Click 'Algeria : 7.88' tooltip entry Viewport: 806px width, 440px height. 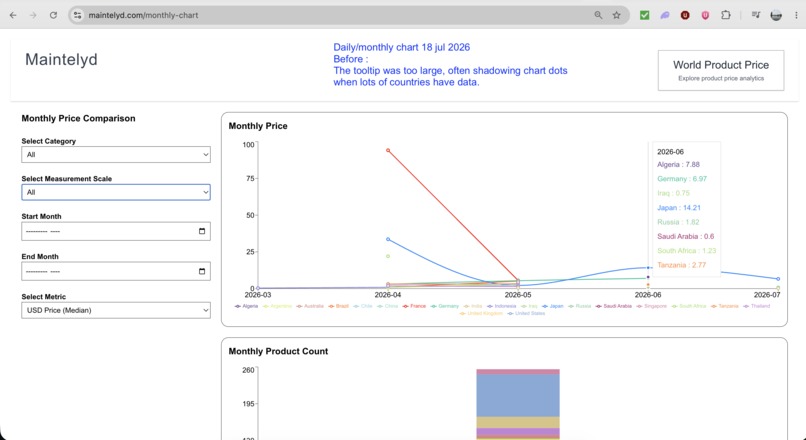coord(678,164)
